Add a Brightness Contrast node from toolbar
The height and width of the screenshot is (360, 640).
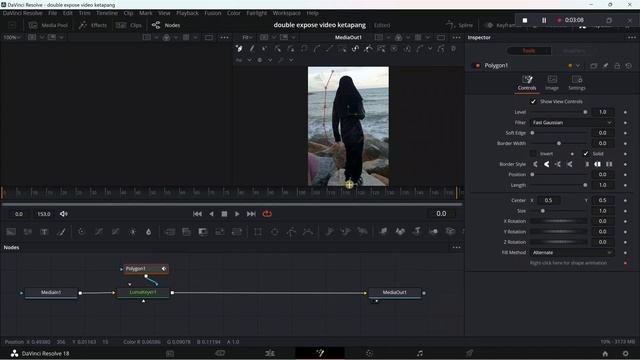click(x=133, y=232)
